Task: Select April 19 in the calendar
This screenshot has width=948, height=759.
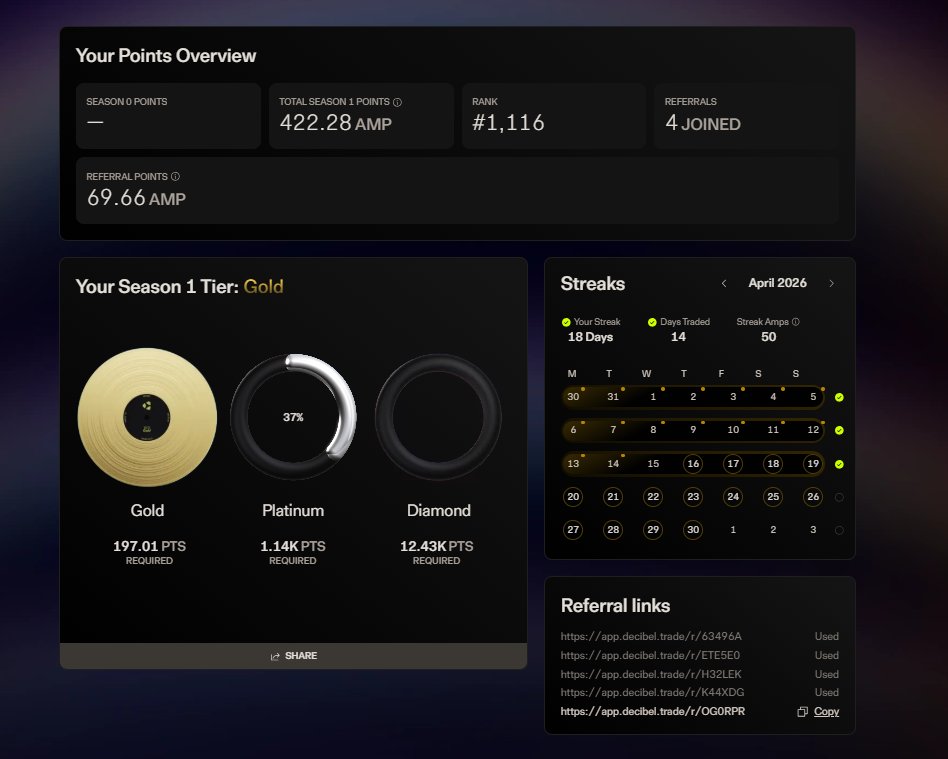Action: [813, 464]
